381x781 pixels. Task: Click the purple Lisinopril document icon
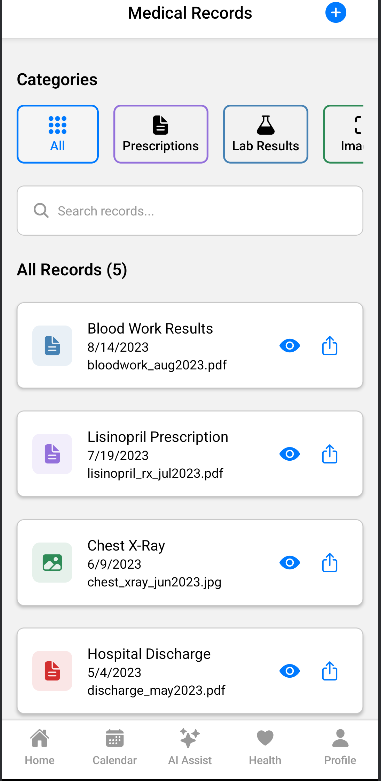click(x=52, y=454)
